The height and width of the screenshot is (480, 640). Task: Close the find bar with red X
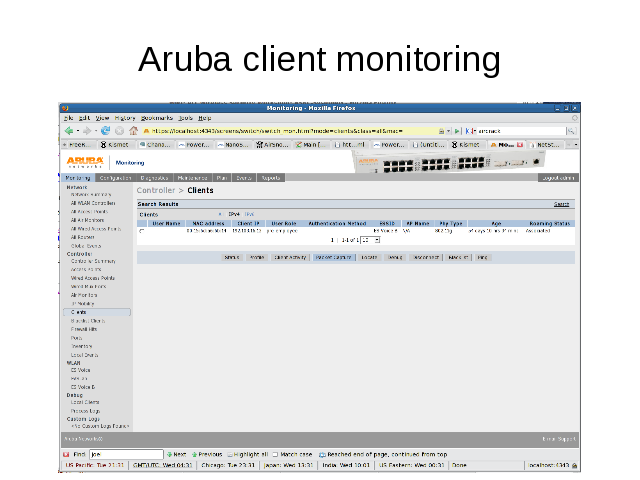[x=66, y=453]
